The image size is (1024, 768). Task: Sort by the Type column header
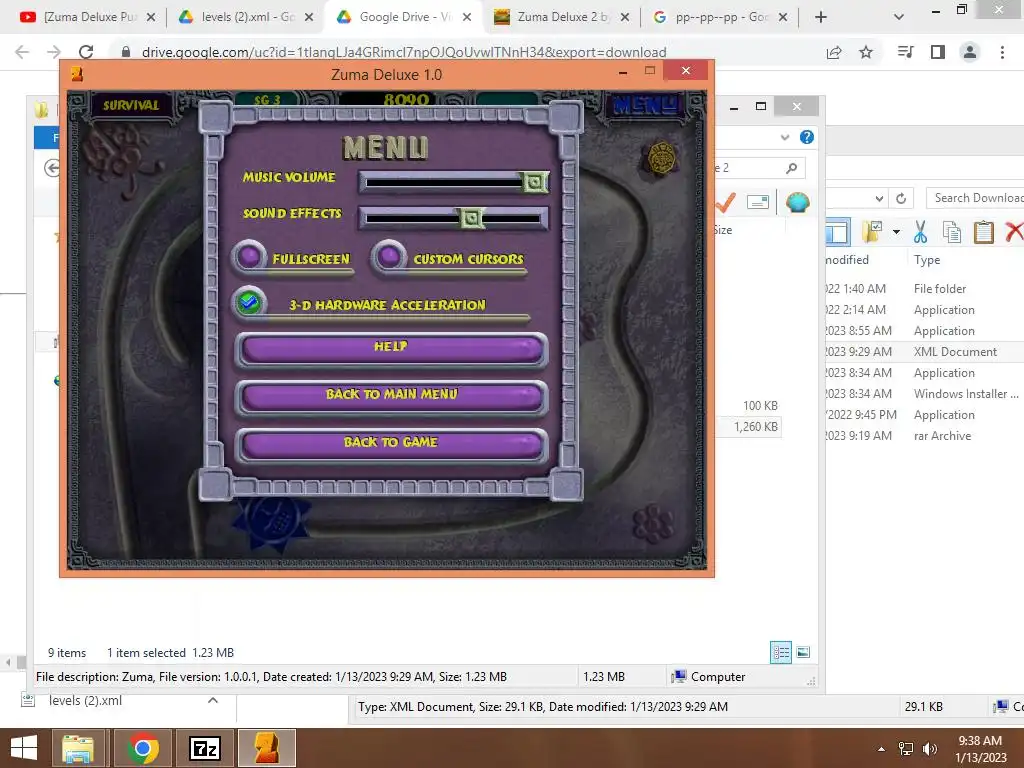click(927, 260)
